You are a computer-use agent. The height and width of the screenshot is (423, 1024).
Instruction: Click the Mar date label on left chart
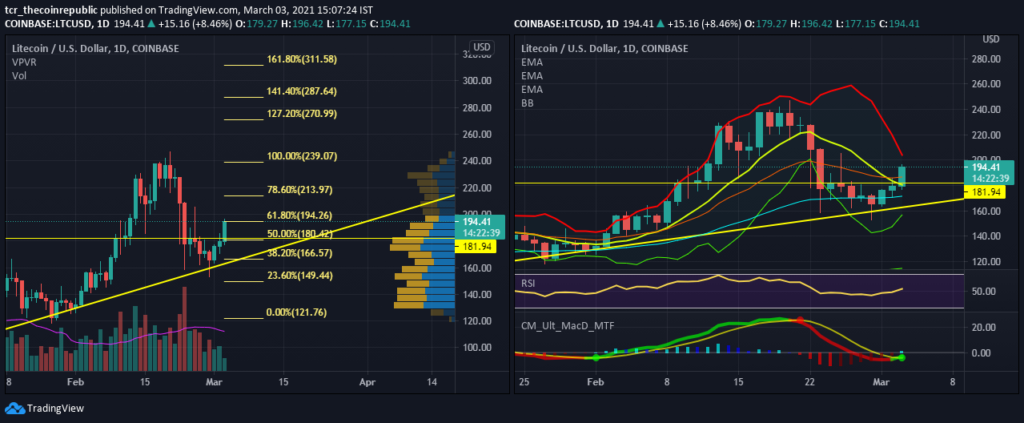pyautogui.click(x=214, y=381)
